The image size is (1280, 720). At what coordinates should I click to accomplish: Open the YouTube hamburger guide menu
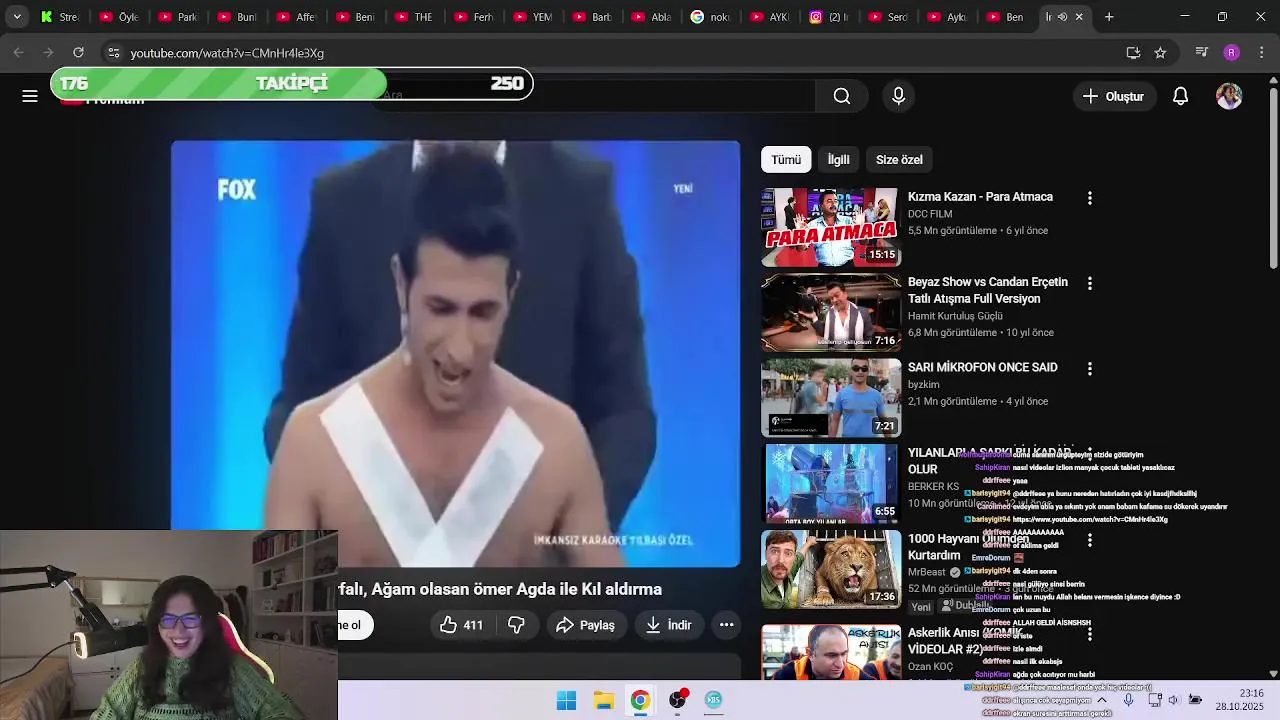tap(30, 96)
